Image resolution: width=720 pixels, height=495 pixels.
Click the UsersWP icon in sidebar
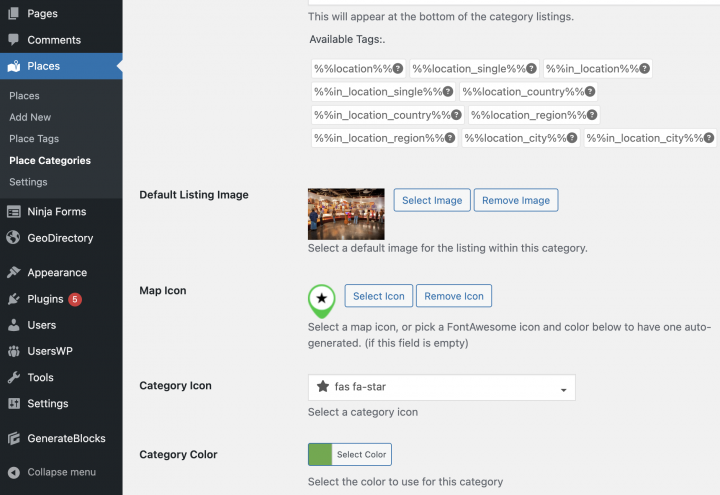pos(13,351)
